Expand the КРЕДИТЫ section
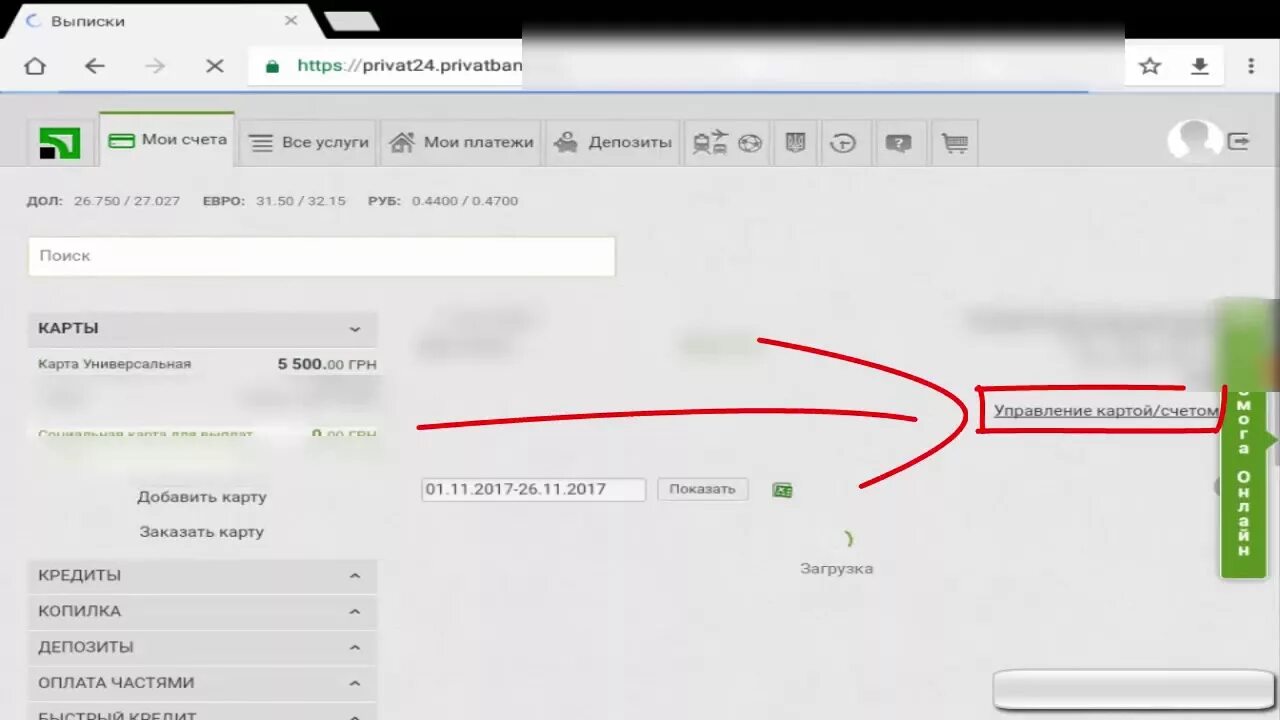Image resolution: width=1280 pixels, height=720 pixels. 202,576
